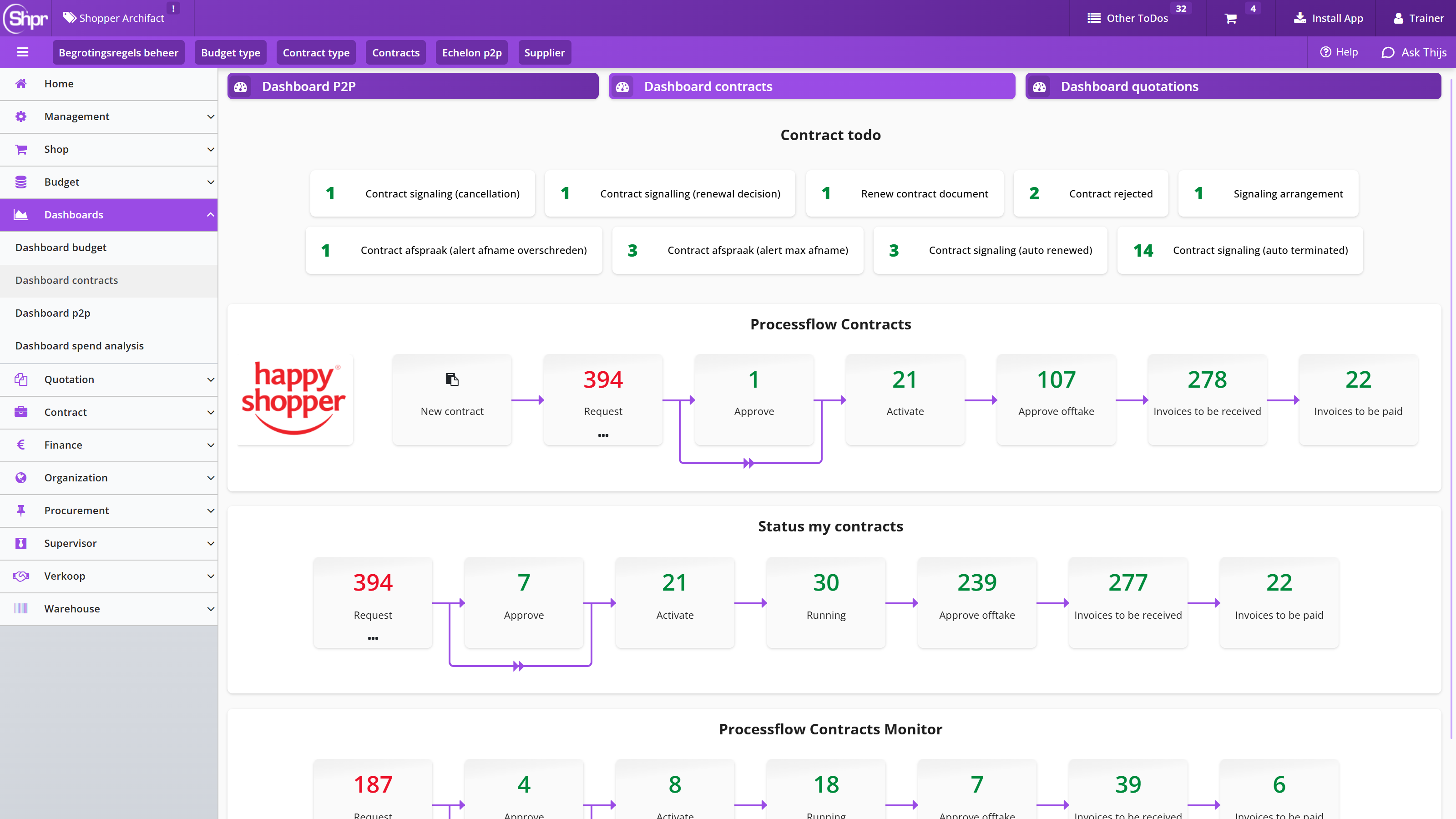Image resolution: width=1456 pixels, height=819 pixels.
Task: Click the Warehouse barcode icon
Action: click(x=21, y=609)
